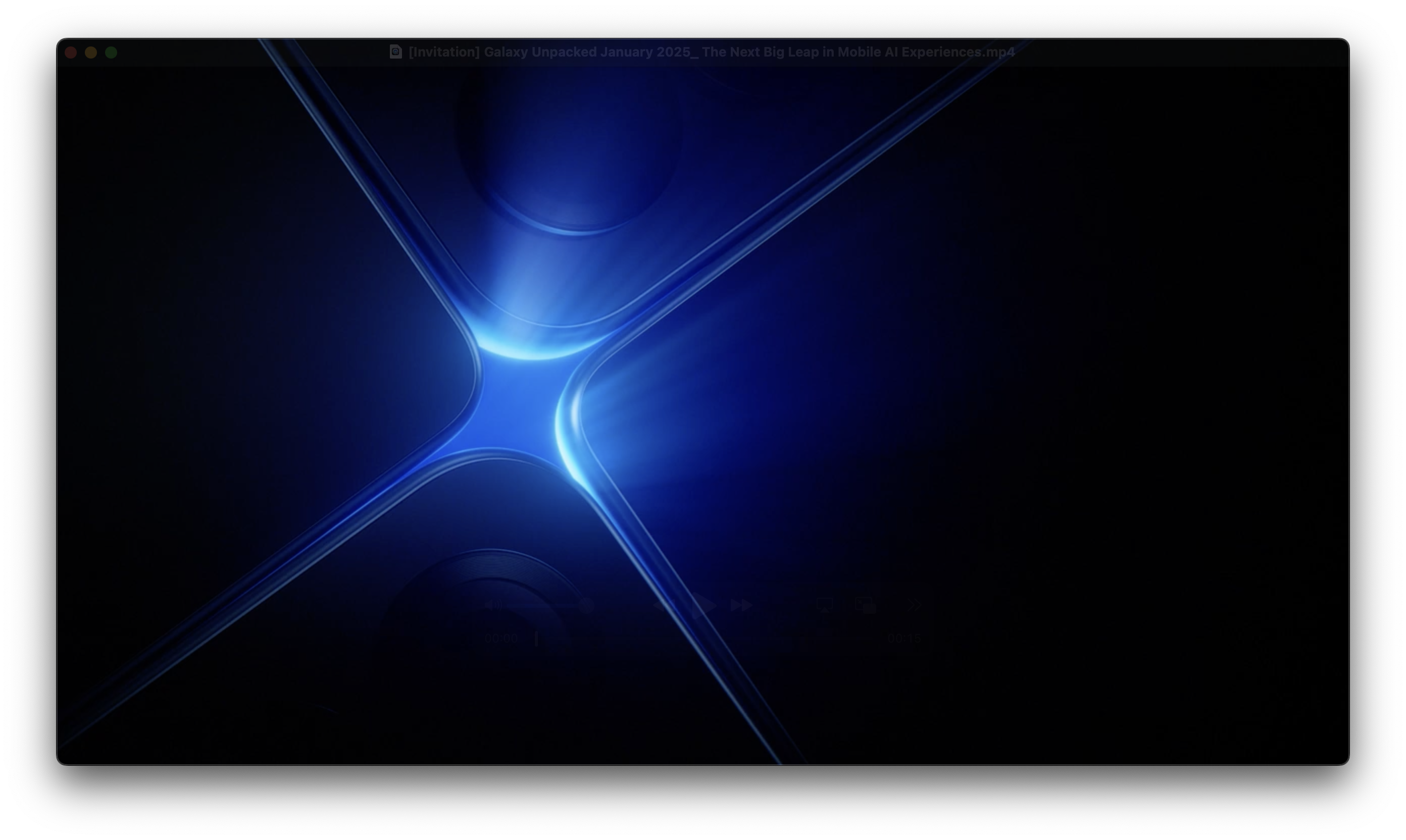Screen dimensions: 1406x840
Task: Enable picture-in-picture mode
Action: pos(865,605)
